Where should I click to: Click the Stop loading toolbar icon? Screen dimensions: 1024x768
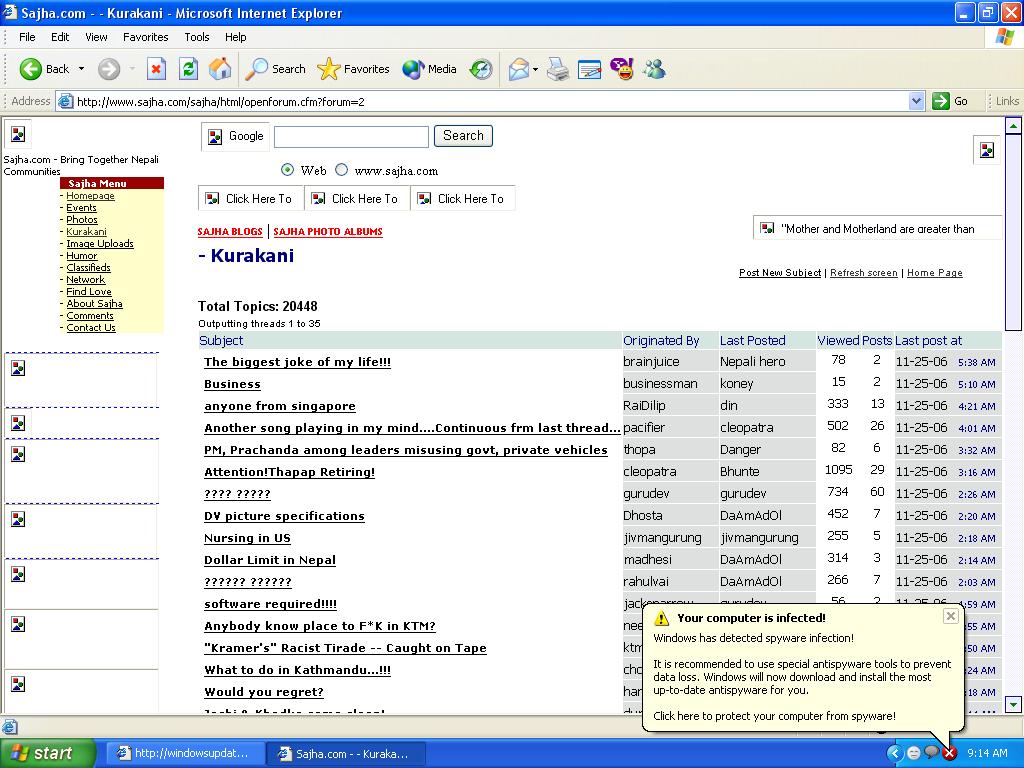click(156, 69)
